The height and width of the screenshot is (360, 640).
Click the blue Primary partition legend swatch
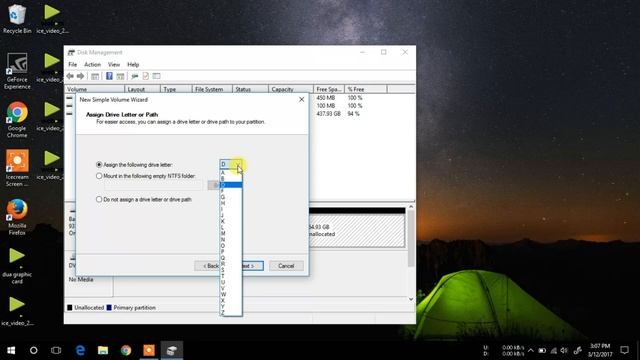[109, 308]
